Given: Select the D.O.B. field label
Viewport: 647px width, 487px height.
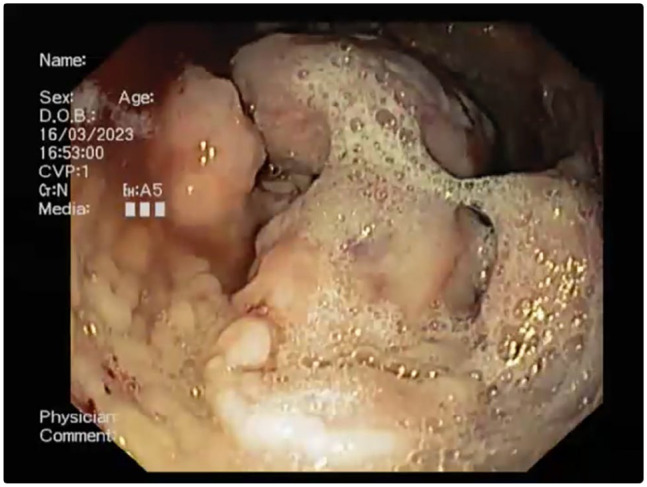Looking at the screenshot, I should click(x=66, y=117).
